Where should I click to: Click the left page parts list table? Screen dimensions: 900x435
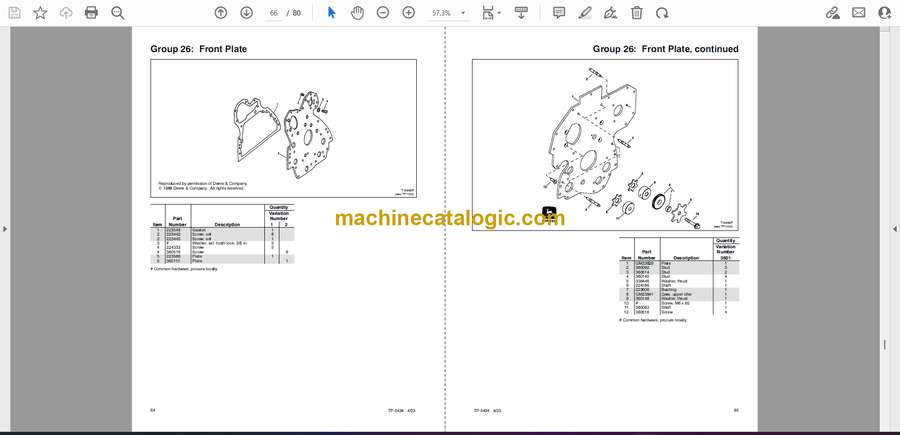[x=222, y=234]
